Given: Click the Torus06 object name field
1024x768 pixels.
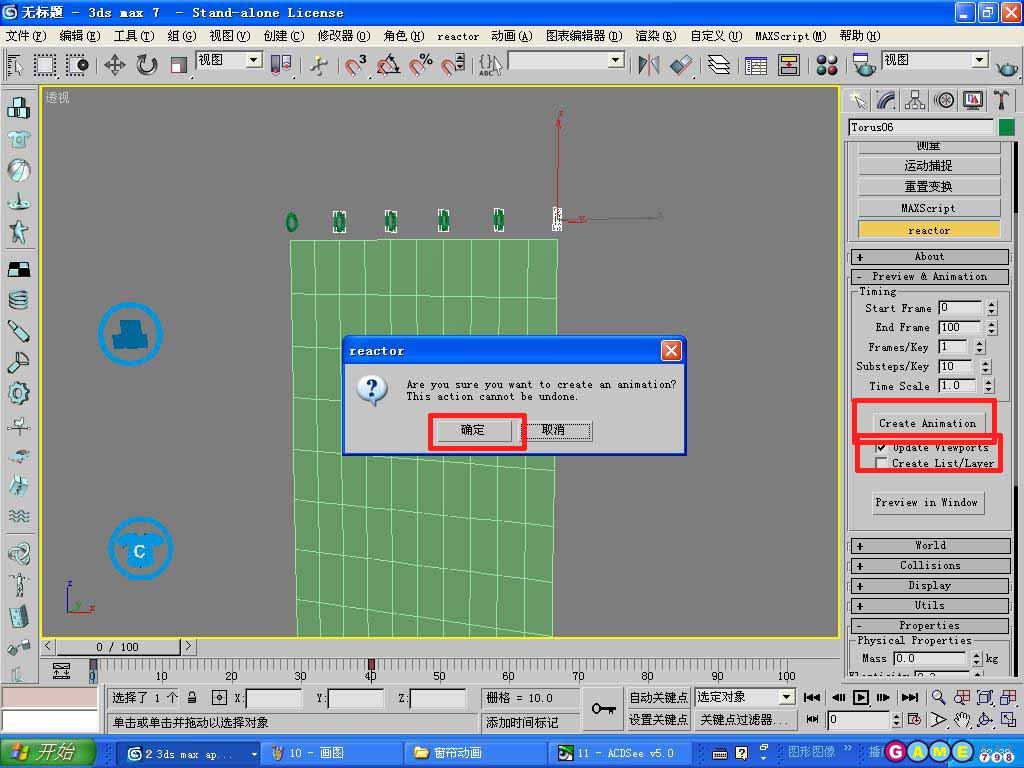Looking at the screenshot, I should [x=921, y=127].
